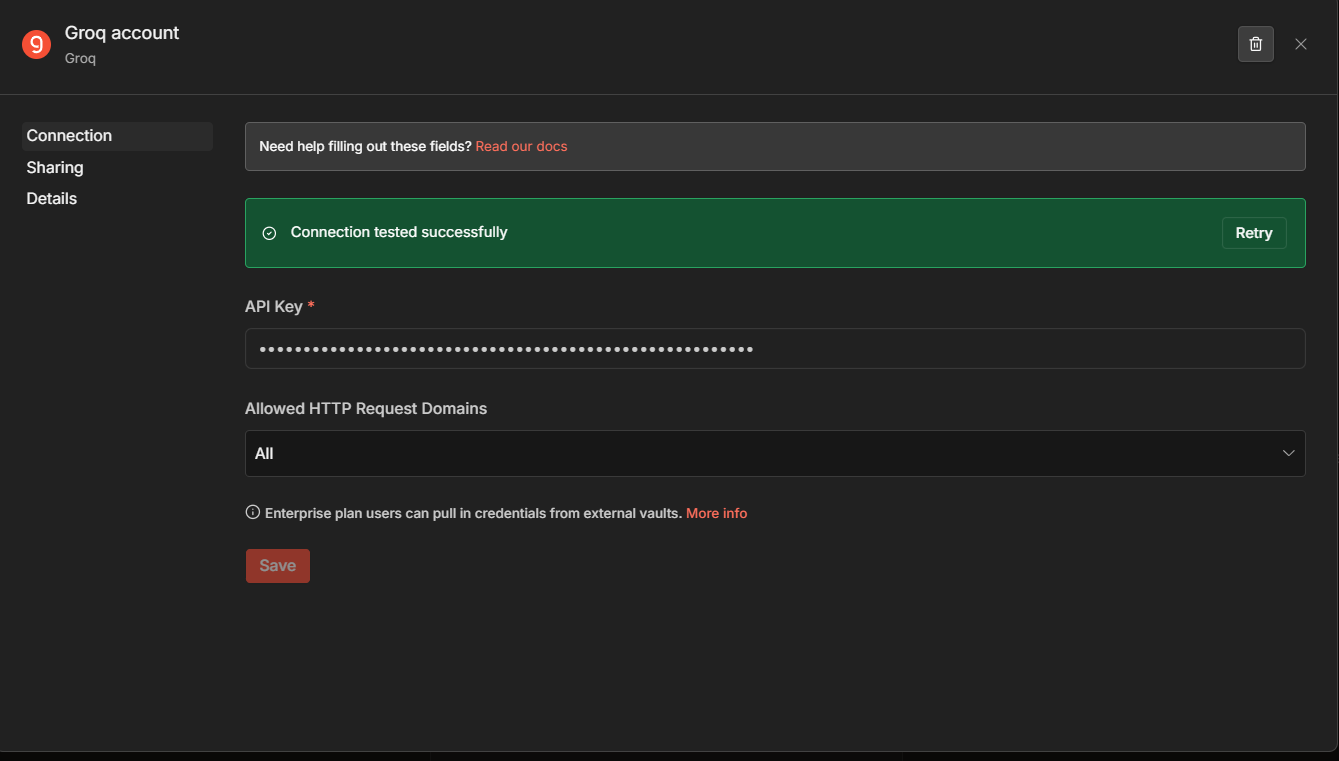
Task: Go to the Details tab
Action: pyautogui.click(x=52, y=198)
